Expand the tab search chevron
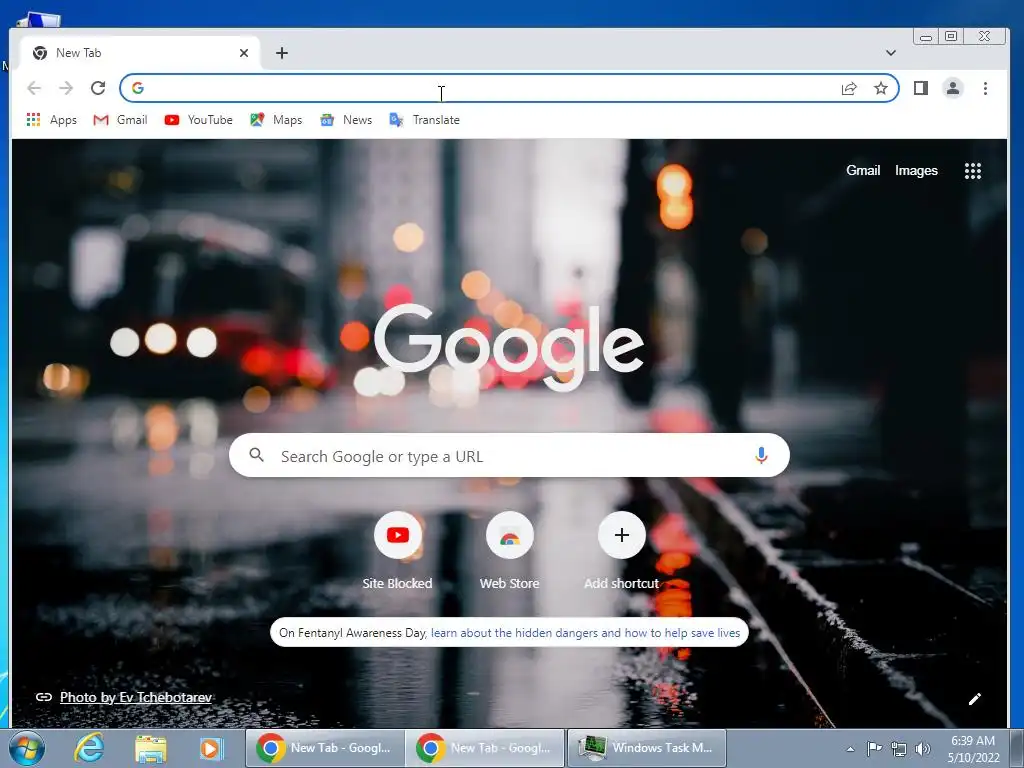The height and width of the screenshot is (768, 1024). pos(891,53)
